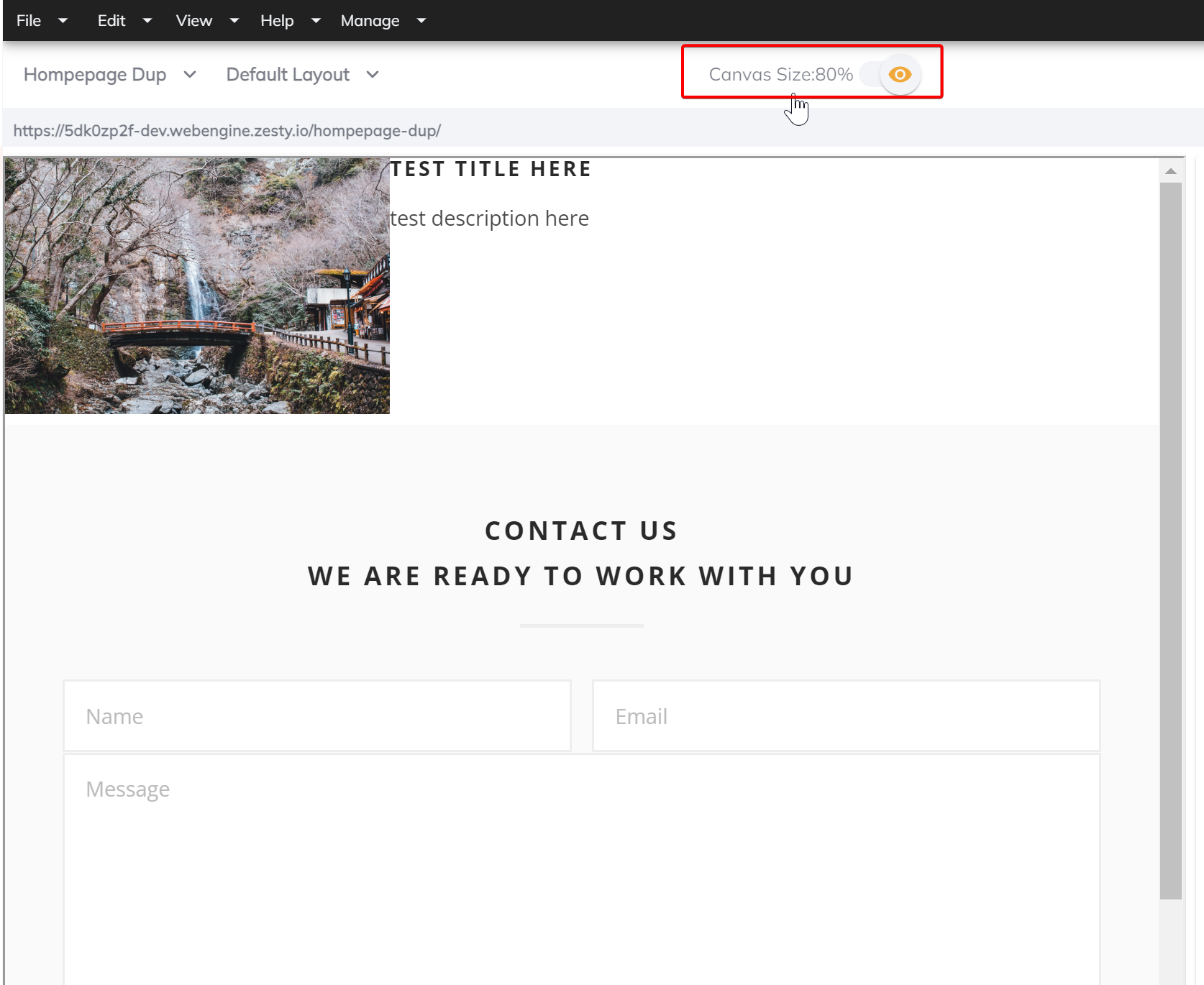1204x985 pixels.
Task: Focus the Name input field
Action: click(317, 716)
